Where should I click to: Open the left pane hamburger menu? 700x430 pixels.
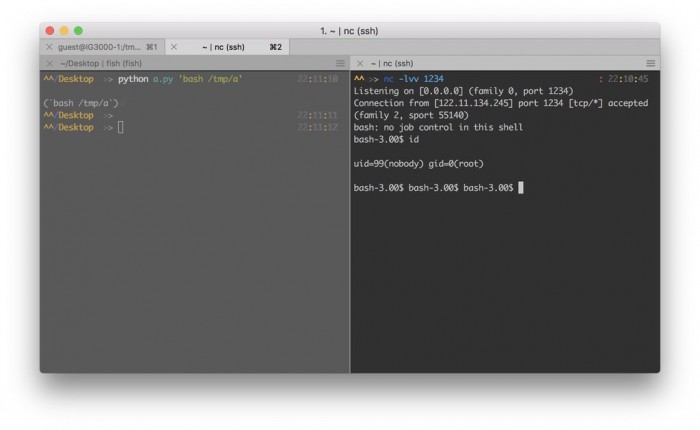[340, 63]
